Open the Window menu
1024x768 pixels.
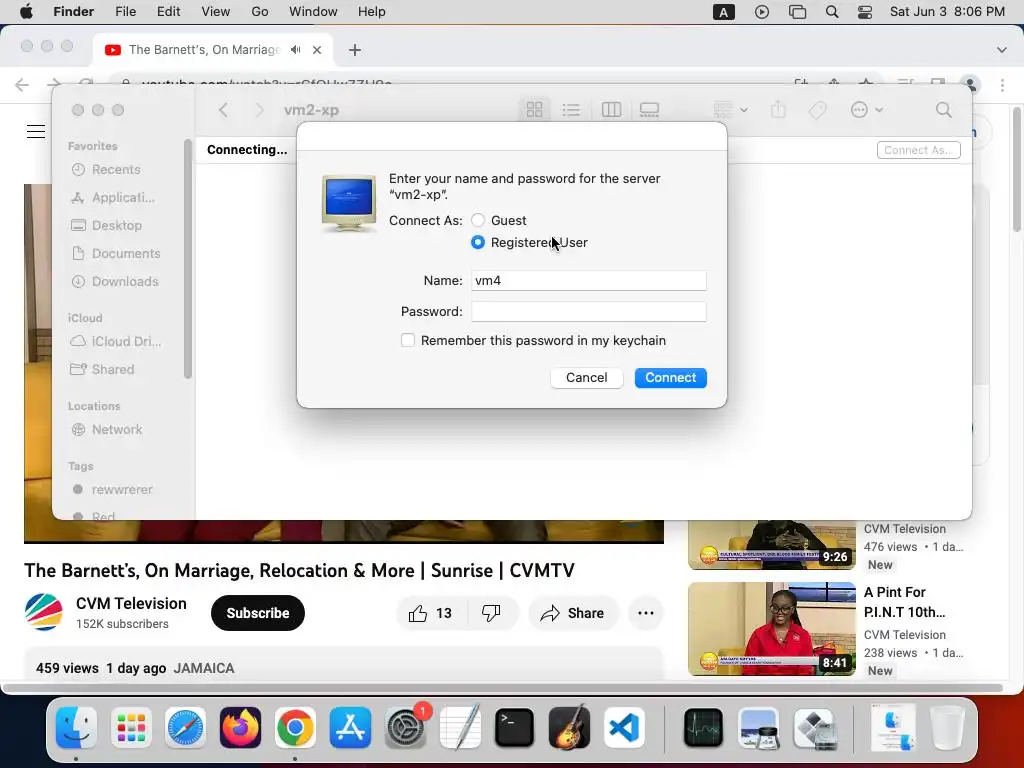313,12
